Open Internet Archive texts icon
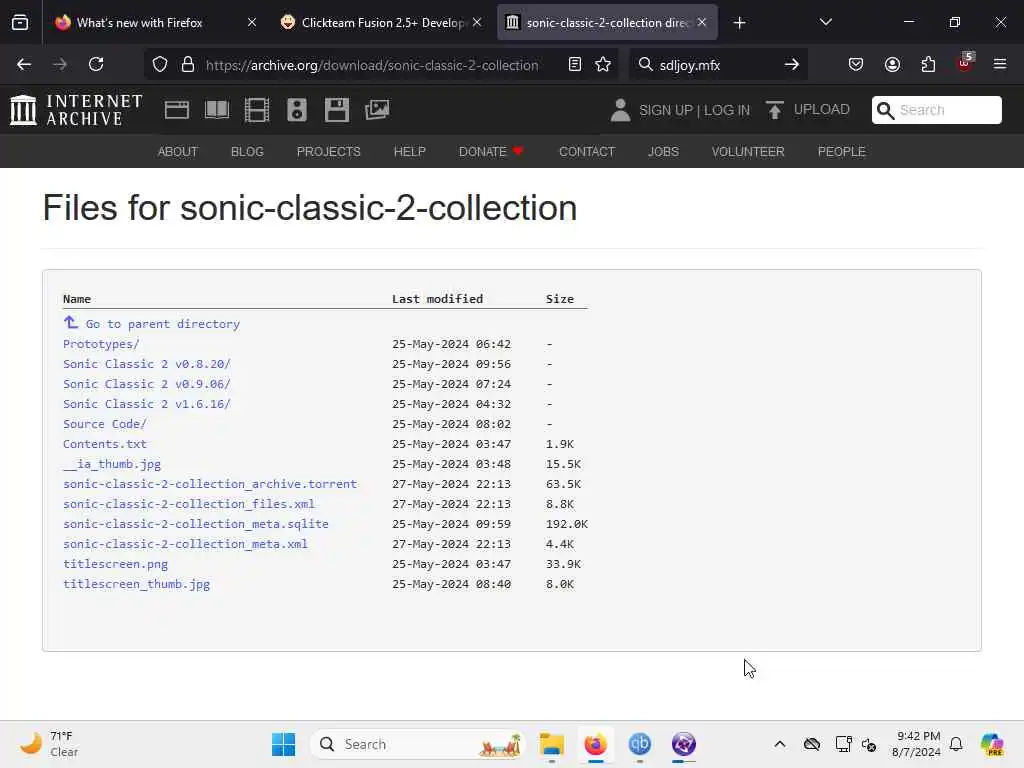 click(217, 110)
